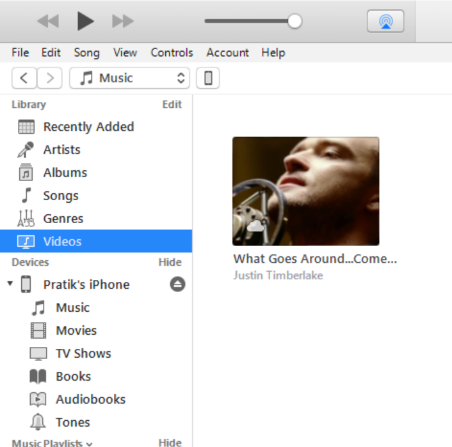The image size is (452, 447).
Task: Open TV Shows under Pratik's iPhone
Action: coord(84,354)
